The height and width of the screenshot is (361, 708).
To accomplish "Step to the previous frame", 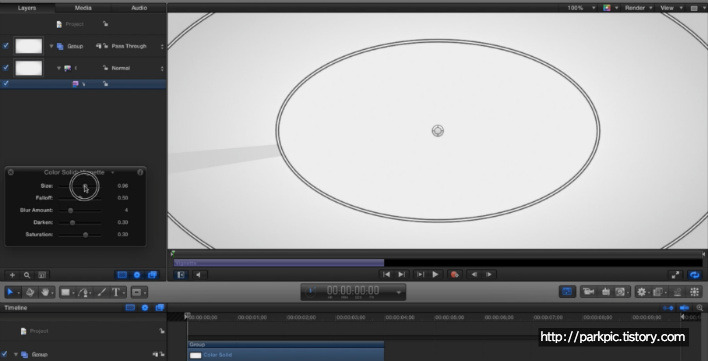I will click(x=474, y=274).
